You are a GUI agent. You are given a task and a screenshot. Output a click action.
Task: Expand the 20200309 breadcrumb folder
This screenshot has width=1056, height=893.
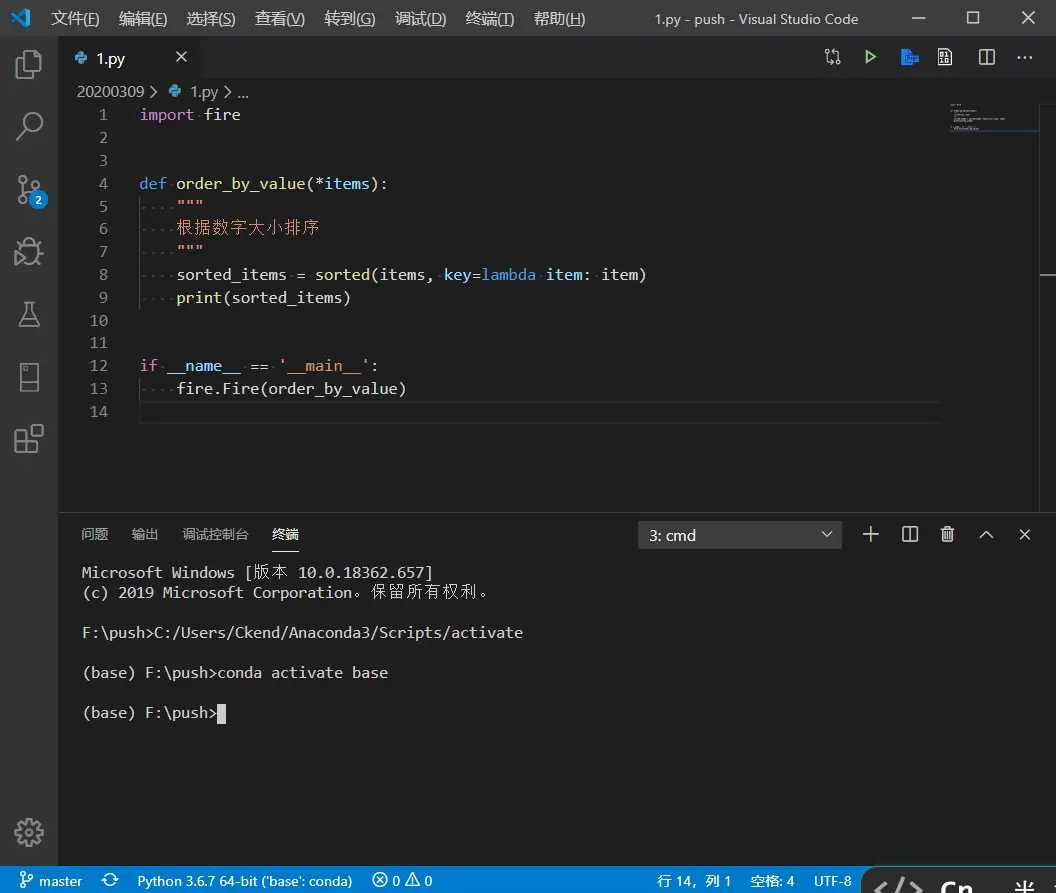110,91
